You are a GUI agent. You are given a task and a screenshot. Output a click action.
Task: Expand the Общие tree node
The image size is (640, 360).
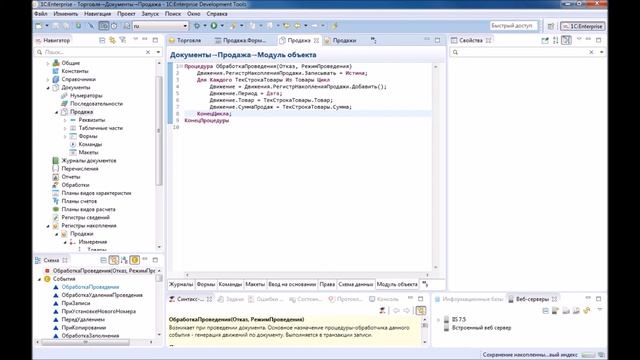point(48,63)
